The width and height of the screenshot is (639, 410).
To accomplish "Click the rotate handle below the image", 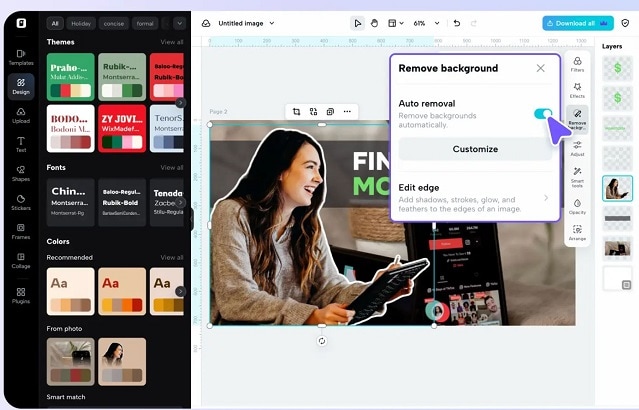I will click(322, 341).
